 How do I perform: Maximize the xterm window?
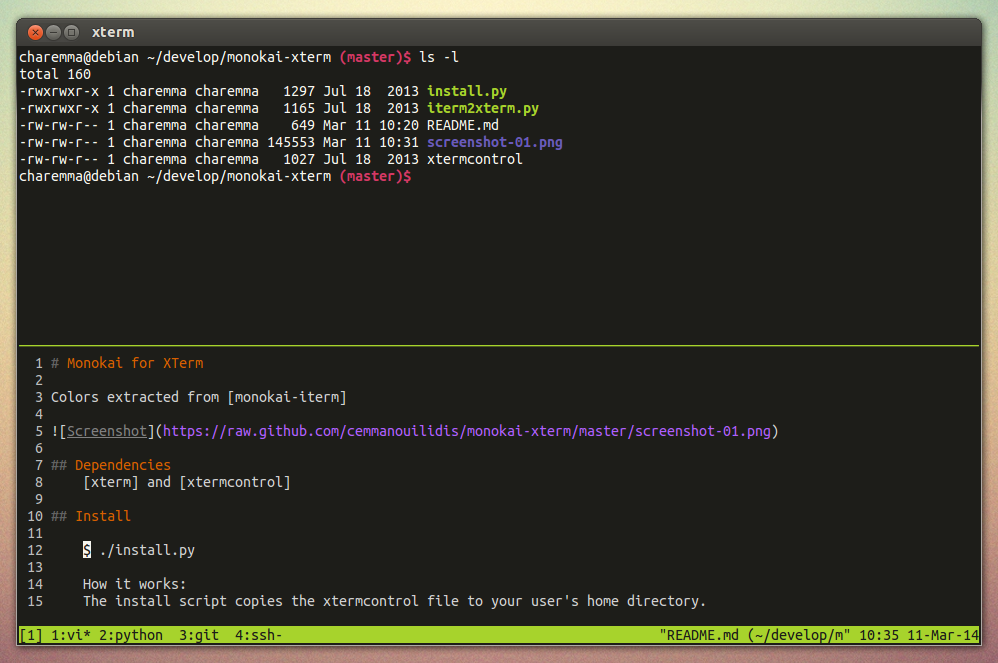pyautogui.click(x=71, y=32)
